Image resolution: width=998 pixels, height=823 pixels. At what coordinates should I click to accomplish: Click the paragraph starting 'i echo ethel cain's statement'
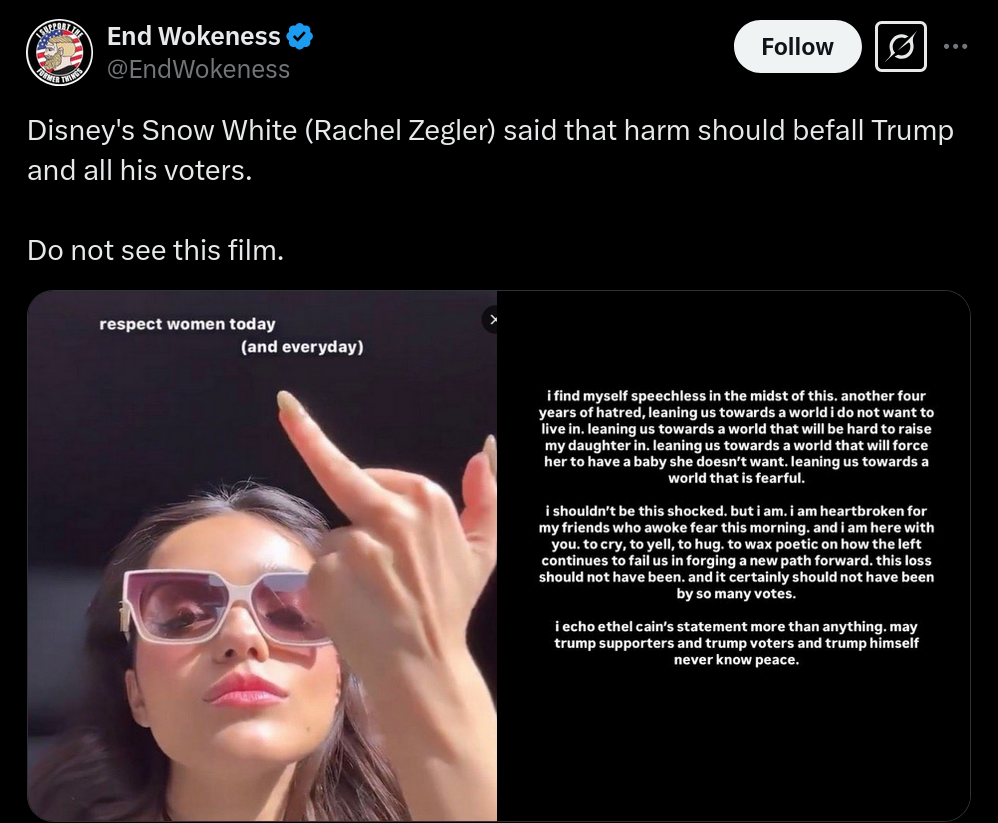pos(736,643)
